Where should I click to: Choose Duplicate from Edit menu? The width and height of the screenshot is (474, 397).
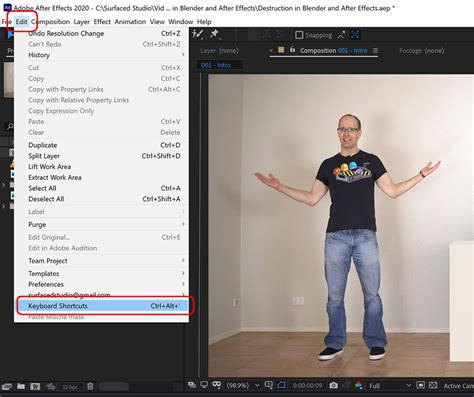tap(102, 145)
